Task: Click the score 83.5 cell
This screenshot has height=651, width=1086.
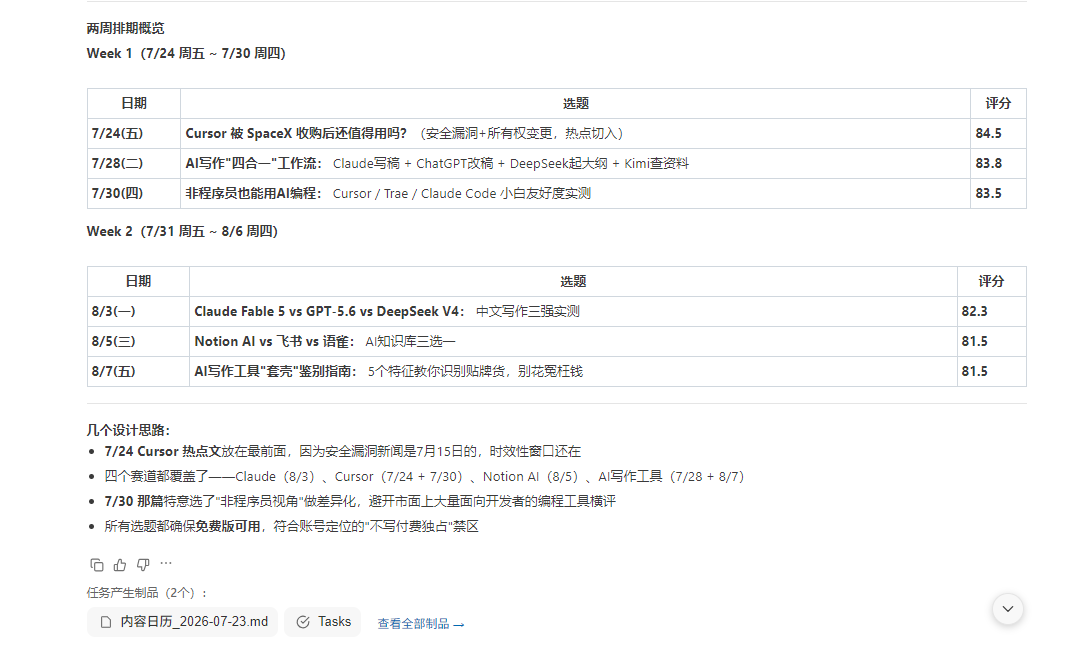Action: click(x=998, y=193)
